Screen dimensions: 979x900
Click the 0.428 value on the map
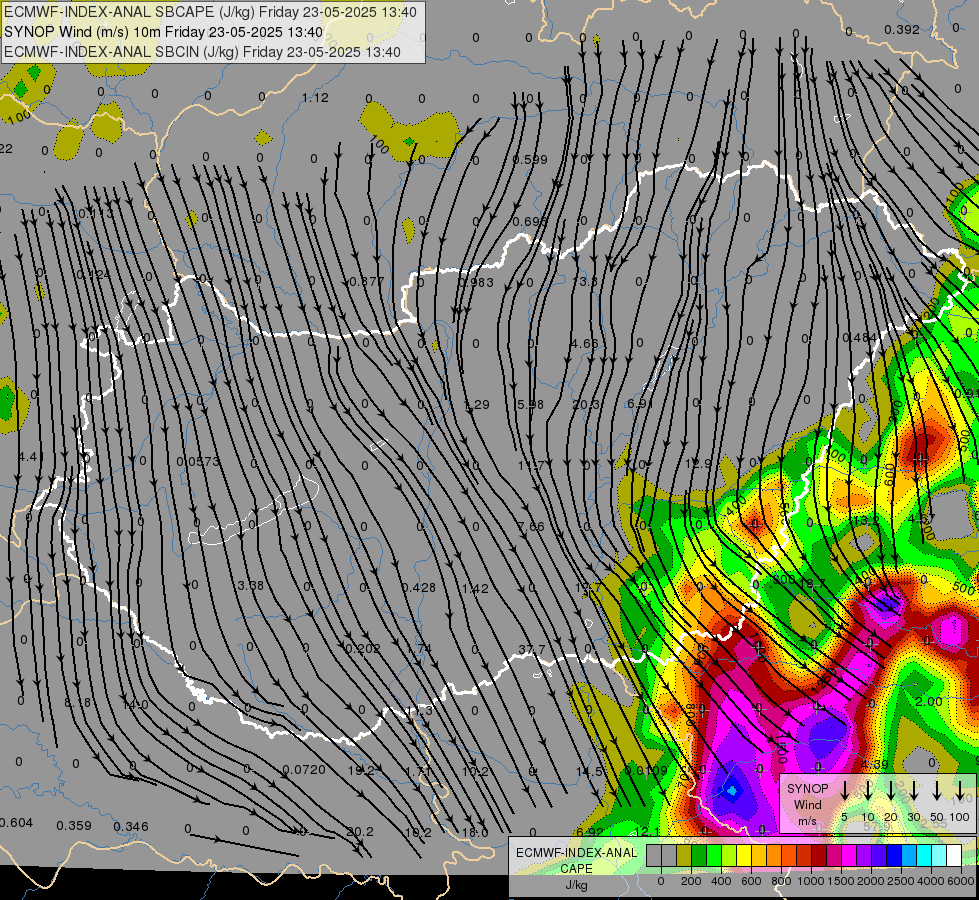418,588
